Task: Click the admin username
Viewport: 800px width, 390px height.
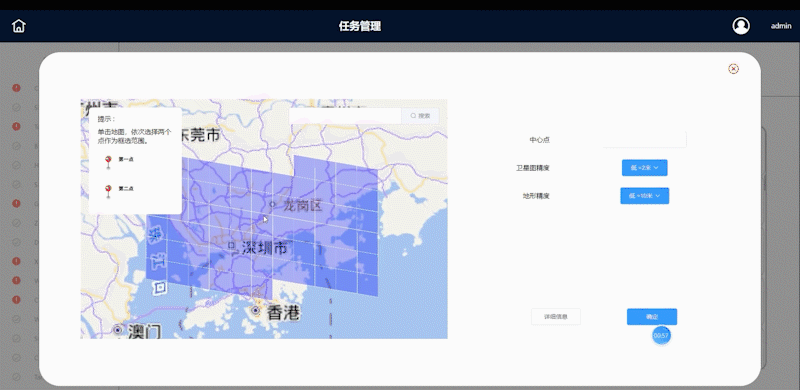Action: (x=781, y=26)
